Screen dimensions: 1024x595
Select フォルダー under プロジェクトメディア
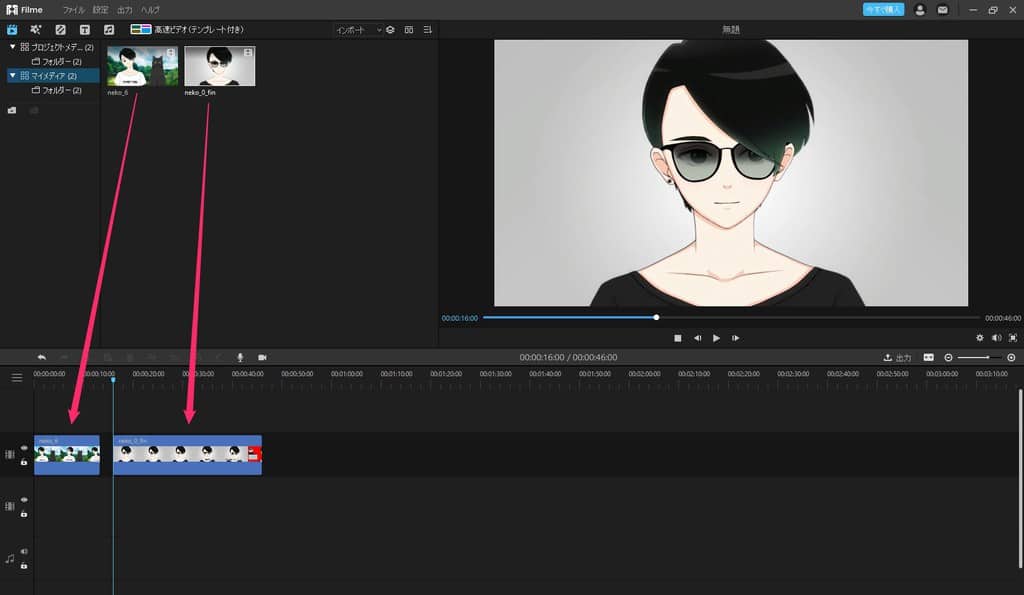57,61
